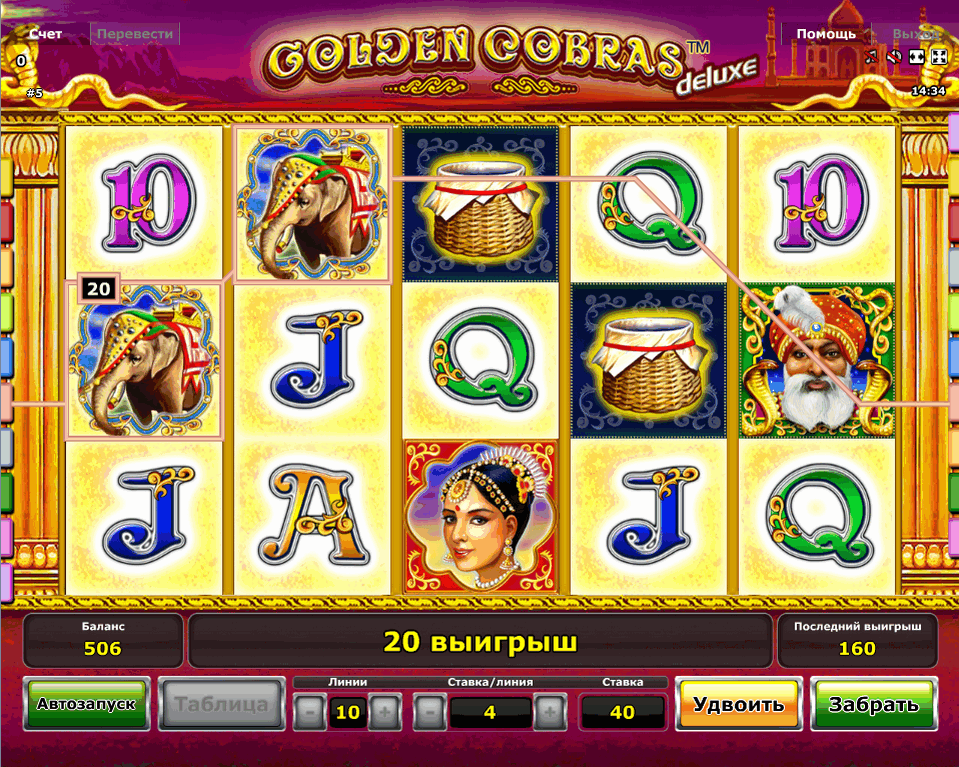Click the Выход menu item
The width and height of the screenshot is (959, 767).
[x=916, y=34]
